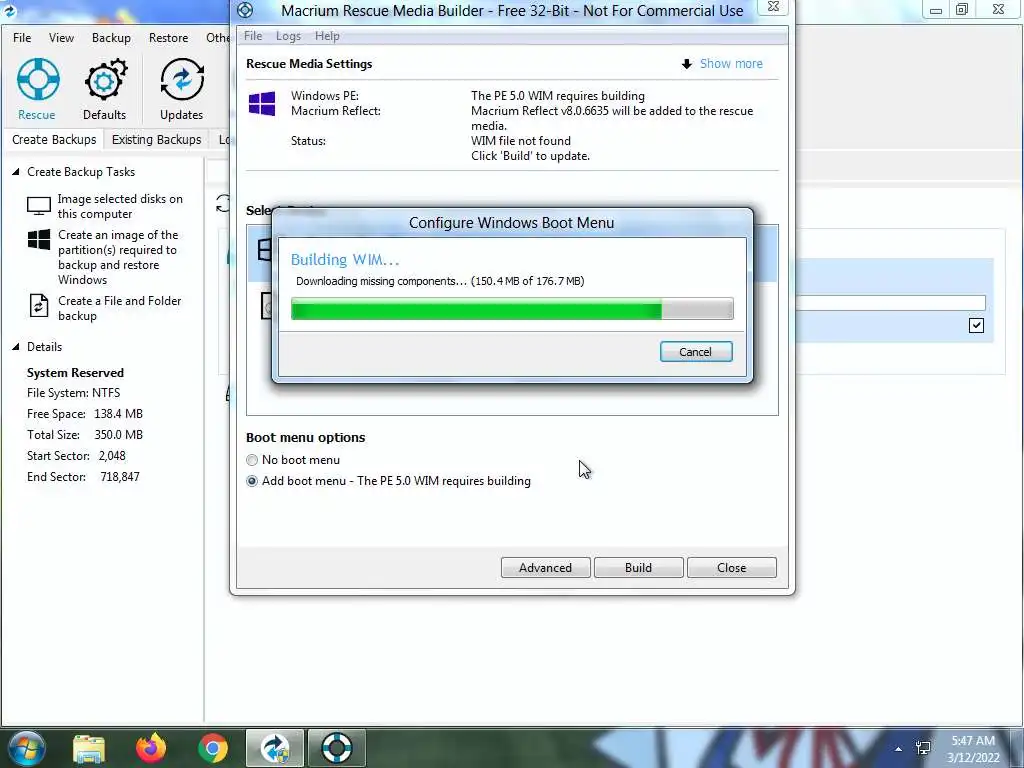Open the Backup menu
Image resolution: width=1024 pixels, height=768 pixels.
pyautogui.click(x=111, y=38)
